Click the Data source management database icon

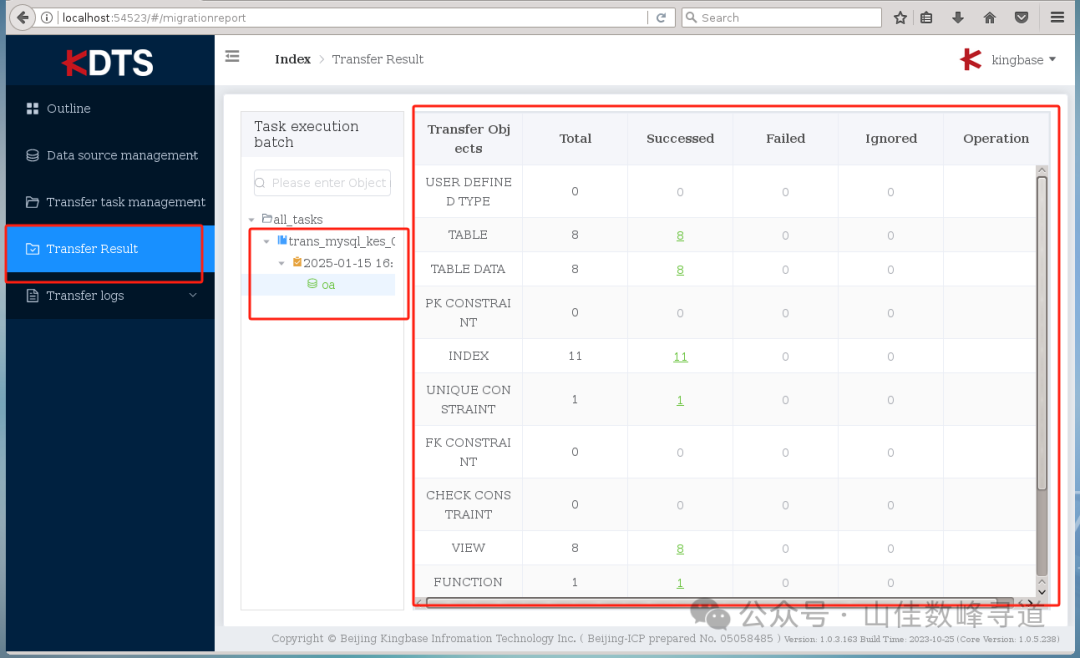[x=32, y=156]
